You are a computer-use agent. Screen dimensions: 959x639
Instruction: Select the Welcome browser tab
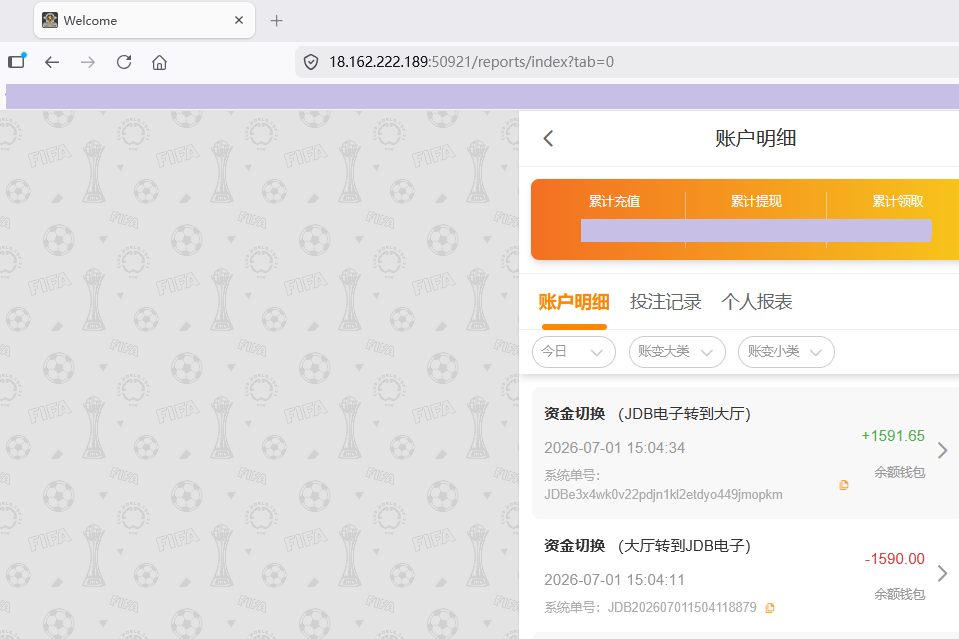click(144, 20)
